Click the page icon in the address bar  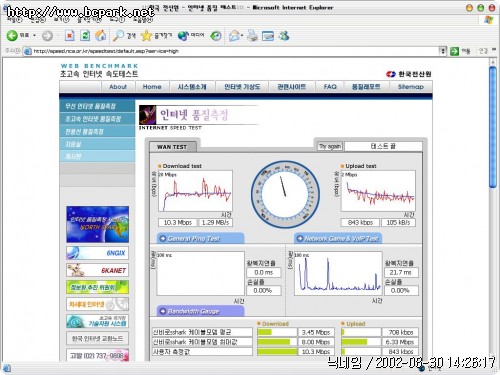tap(28, 51)
